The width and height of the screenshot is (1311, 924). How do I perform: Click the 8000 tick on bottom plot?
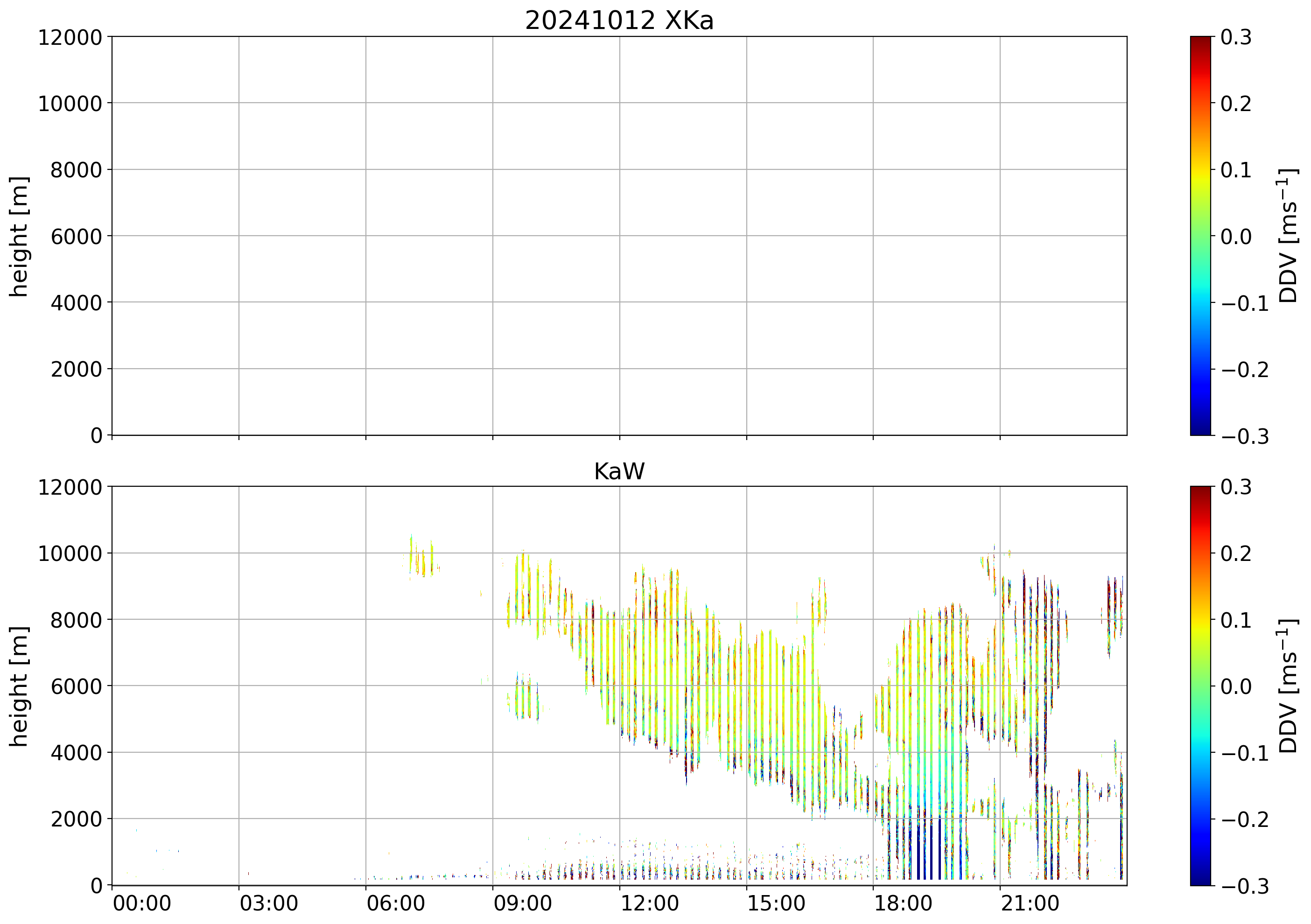[76, 620]
